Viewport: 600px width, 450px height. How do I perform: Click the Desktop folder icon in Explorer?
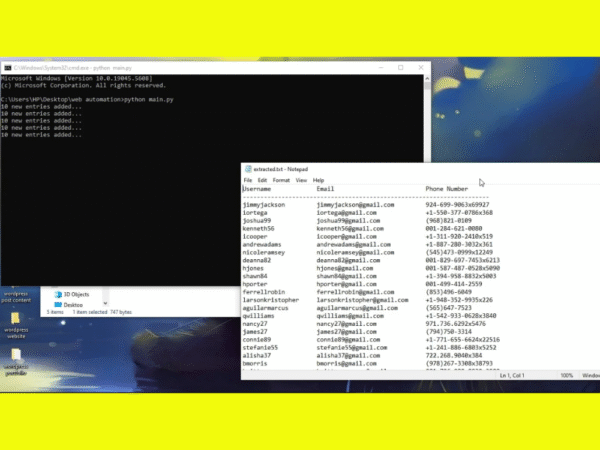58,305
